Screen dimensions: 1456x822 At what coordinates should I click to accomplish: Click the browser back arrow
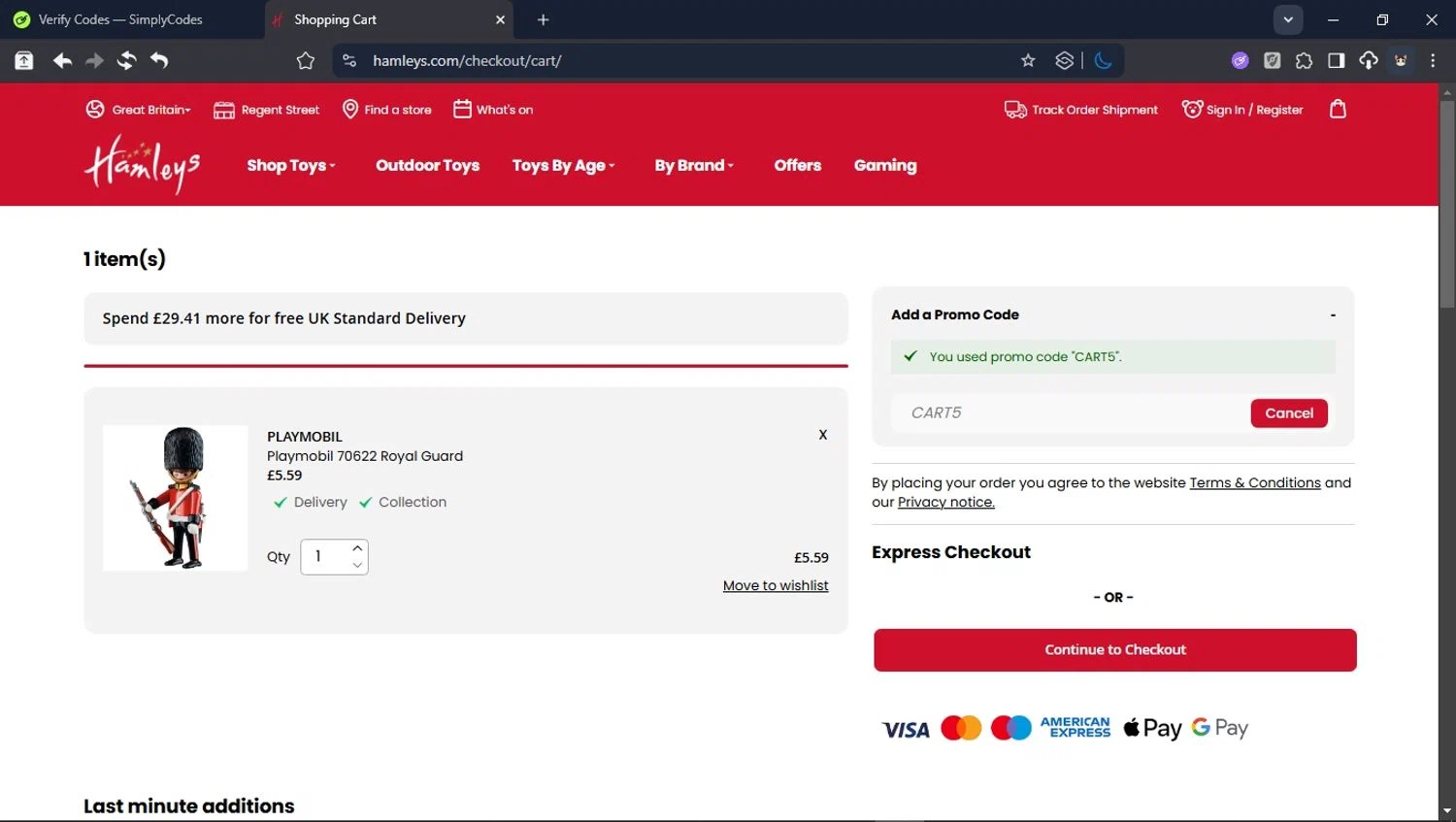(x=63, y=60)
